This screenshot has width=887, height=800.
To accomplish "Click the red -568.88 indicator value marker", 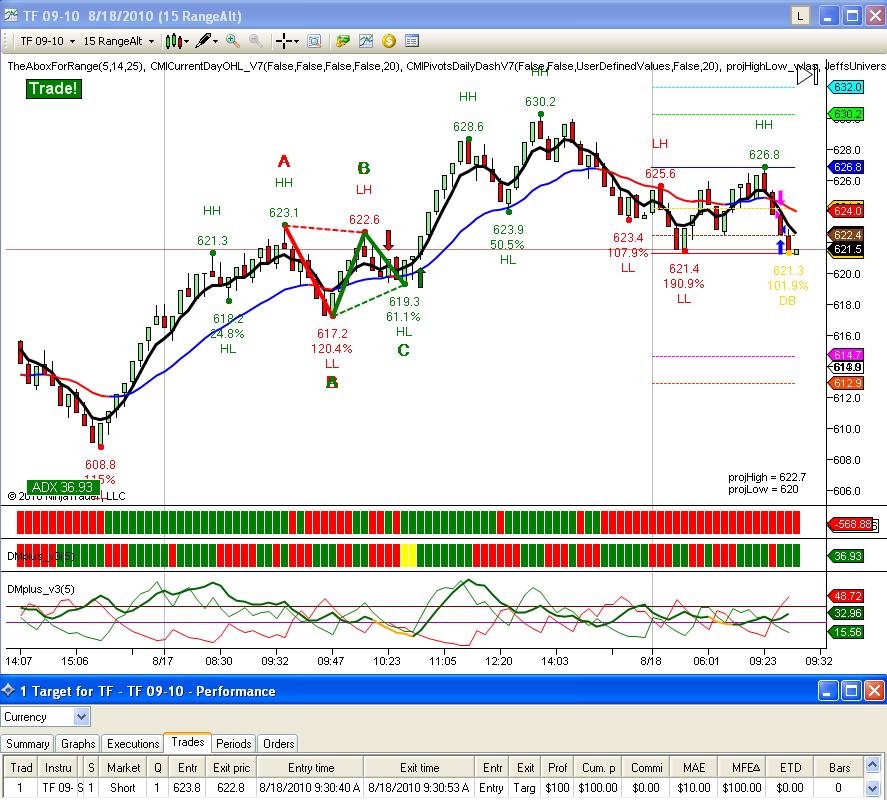I will pyautogui.click(x=852, y=524).
